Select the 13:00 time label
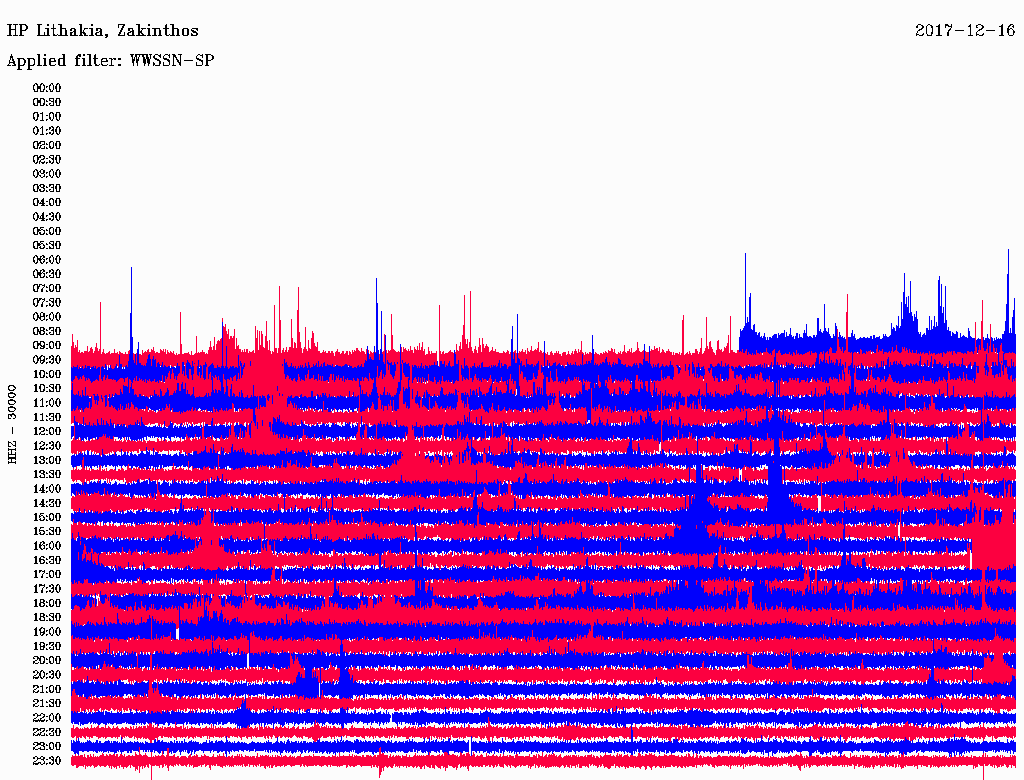This screenshot has height=780, width=1024. tap(47, 460)
